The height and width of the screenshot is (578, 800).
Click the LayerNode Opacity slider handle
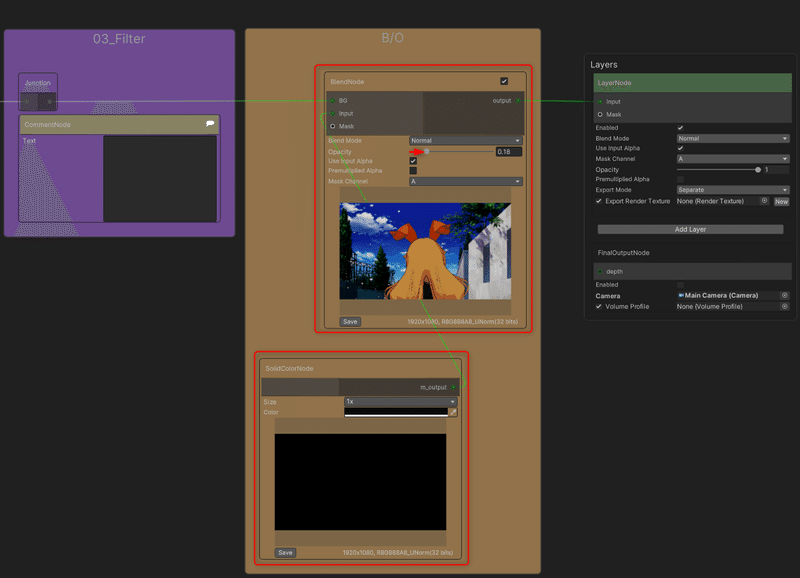(x=758, y=169)
